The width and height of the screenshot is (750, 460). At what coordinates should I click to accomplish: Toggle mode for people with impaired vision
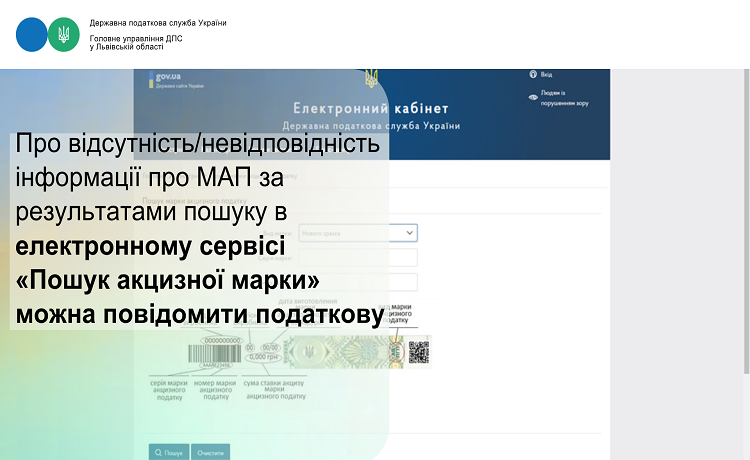click(x=559, y=97)
